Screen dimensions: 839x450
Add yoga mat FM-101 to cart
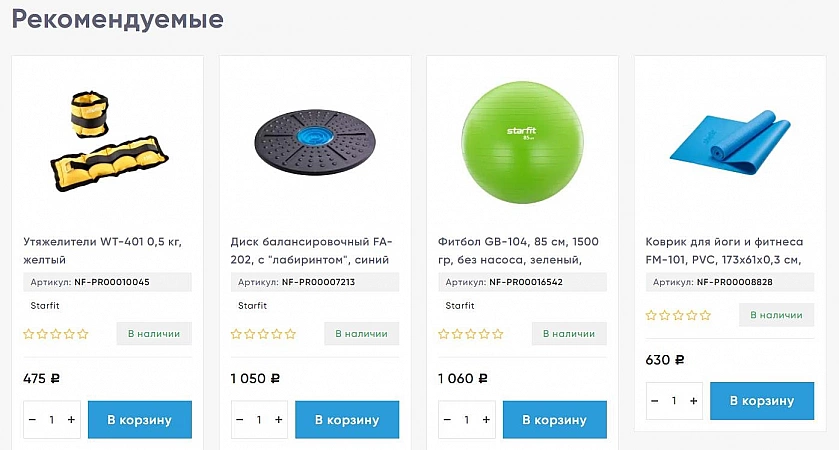point(762,401)
